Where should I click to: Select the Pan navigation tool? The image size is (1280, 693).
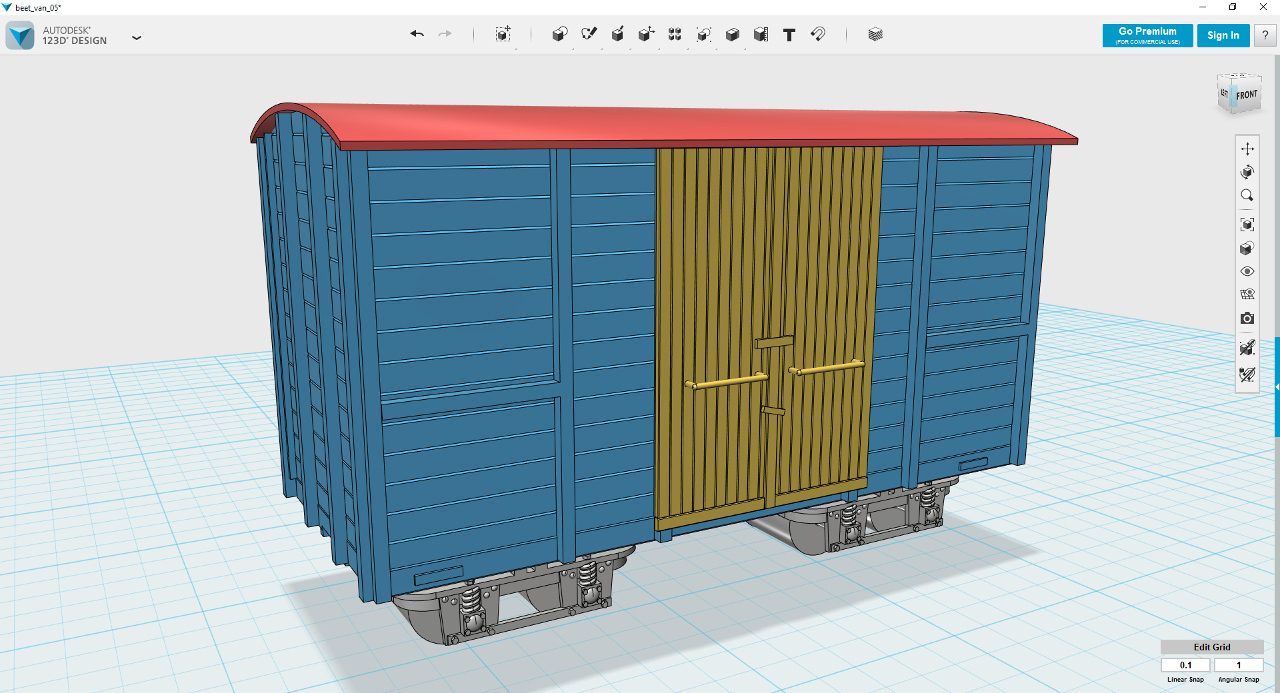[x=1247, y=148]
